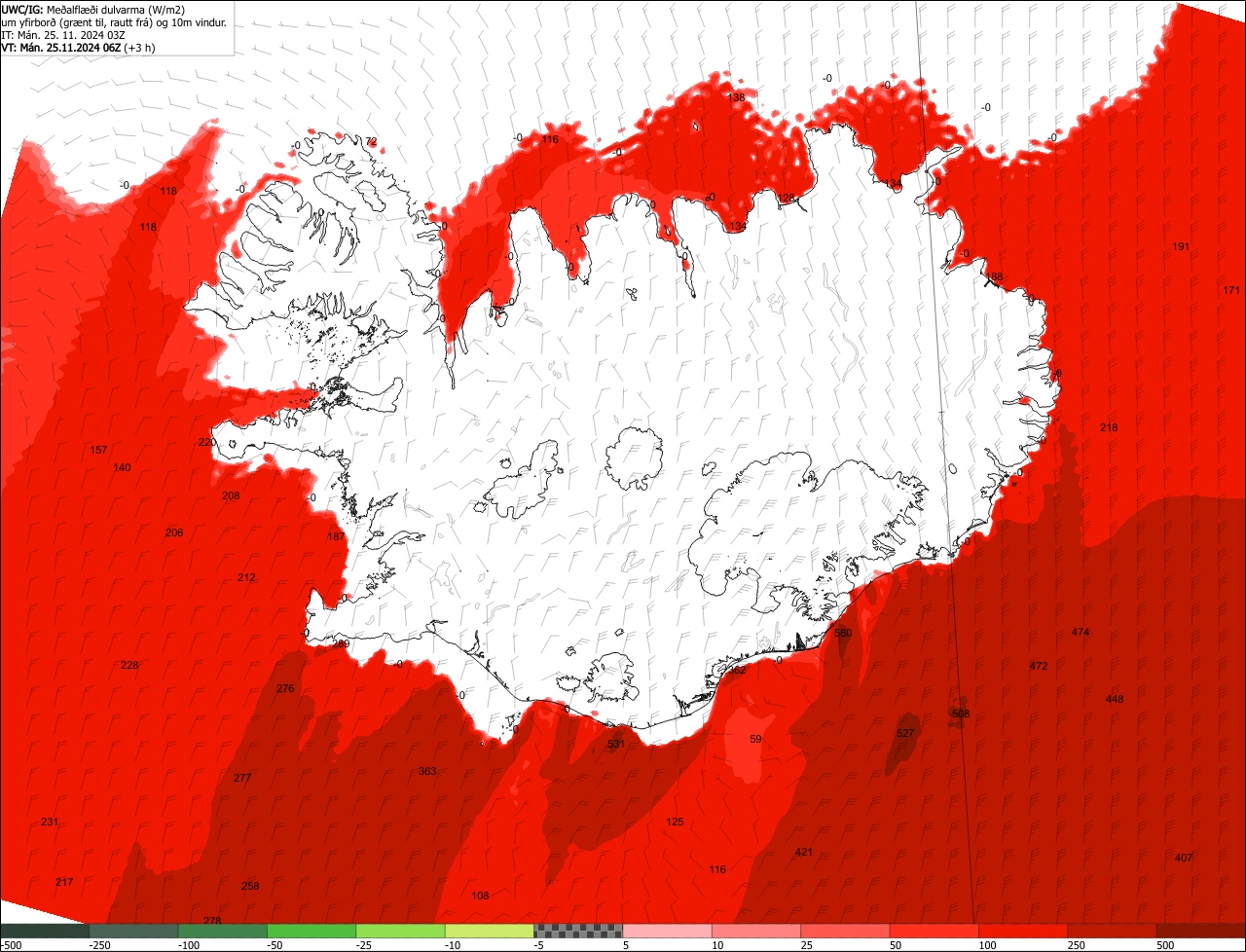This screenshot has height=952, width=1246.
Task: Click the 'IT: Mán. 25. 11. 2024 03Z' line
Action: [62, 34]
